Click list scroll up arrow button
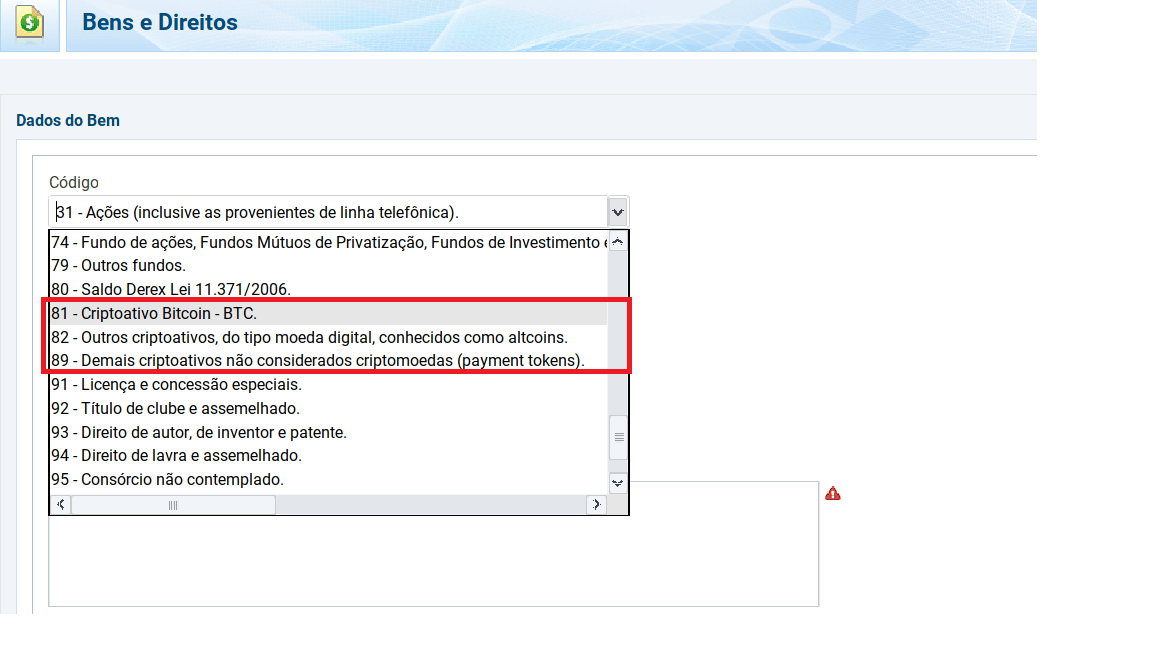The height and width of the screenshot is (648, 1152). (x=618, y=242)
